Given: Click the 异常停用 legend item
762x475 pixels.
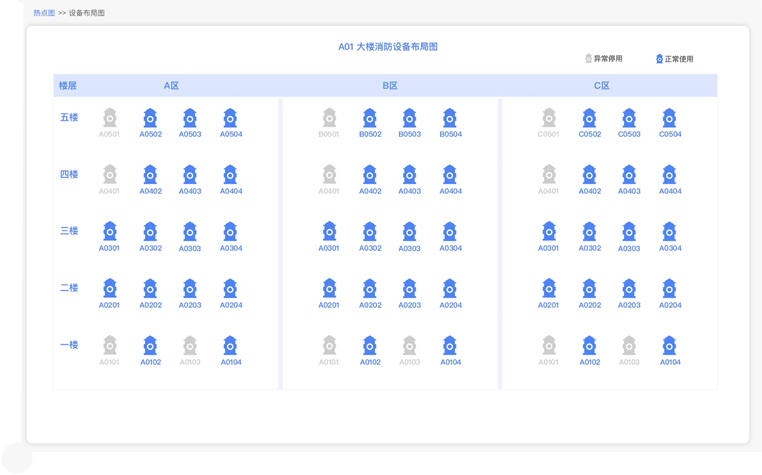Looking at the screenshot, I should pos(603,59).
